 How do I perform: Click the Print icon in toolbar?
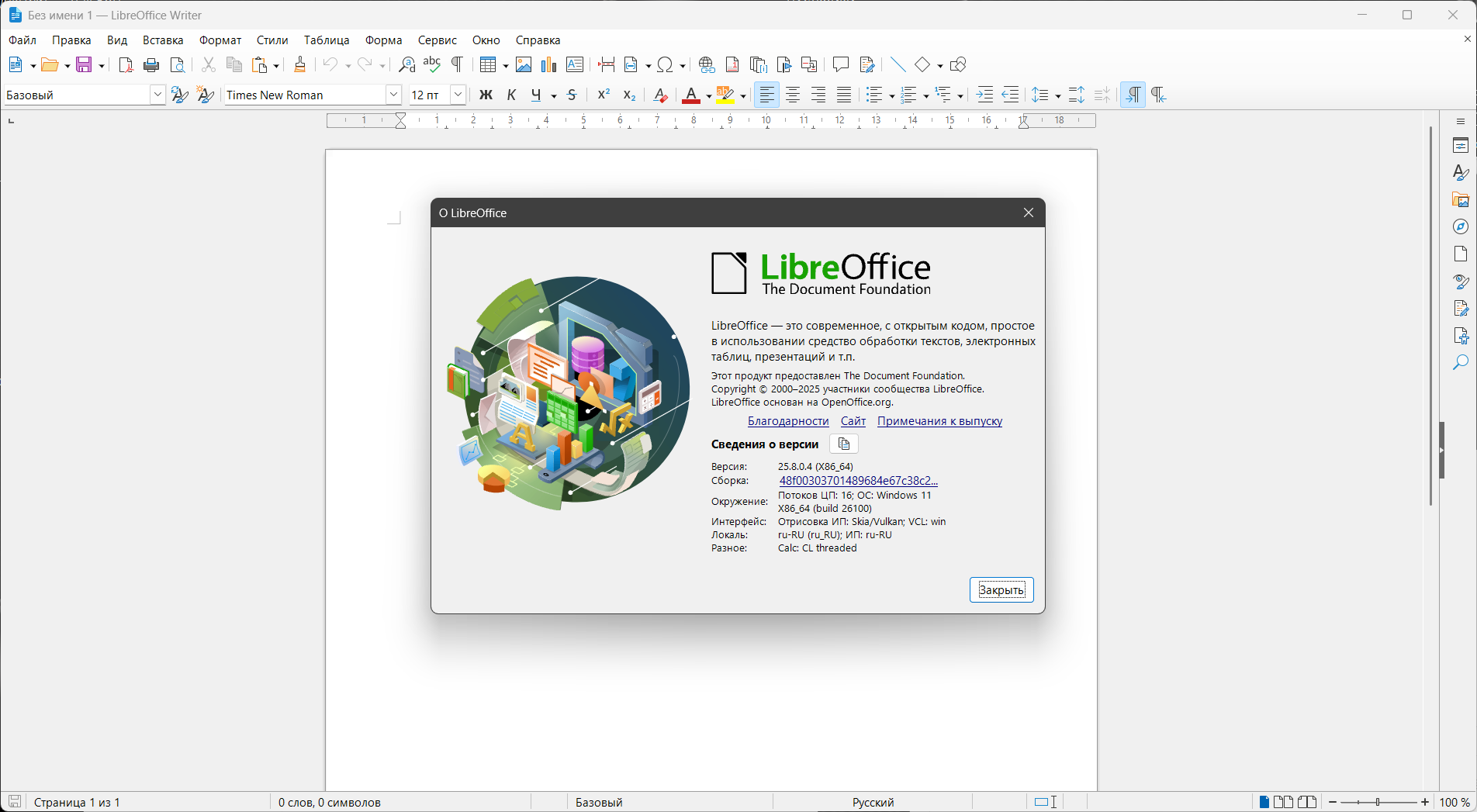click(151, 65)
